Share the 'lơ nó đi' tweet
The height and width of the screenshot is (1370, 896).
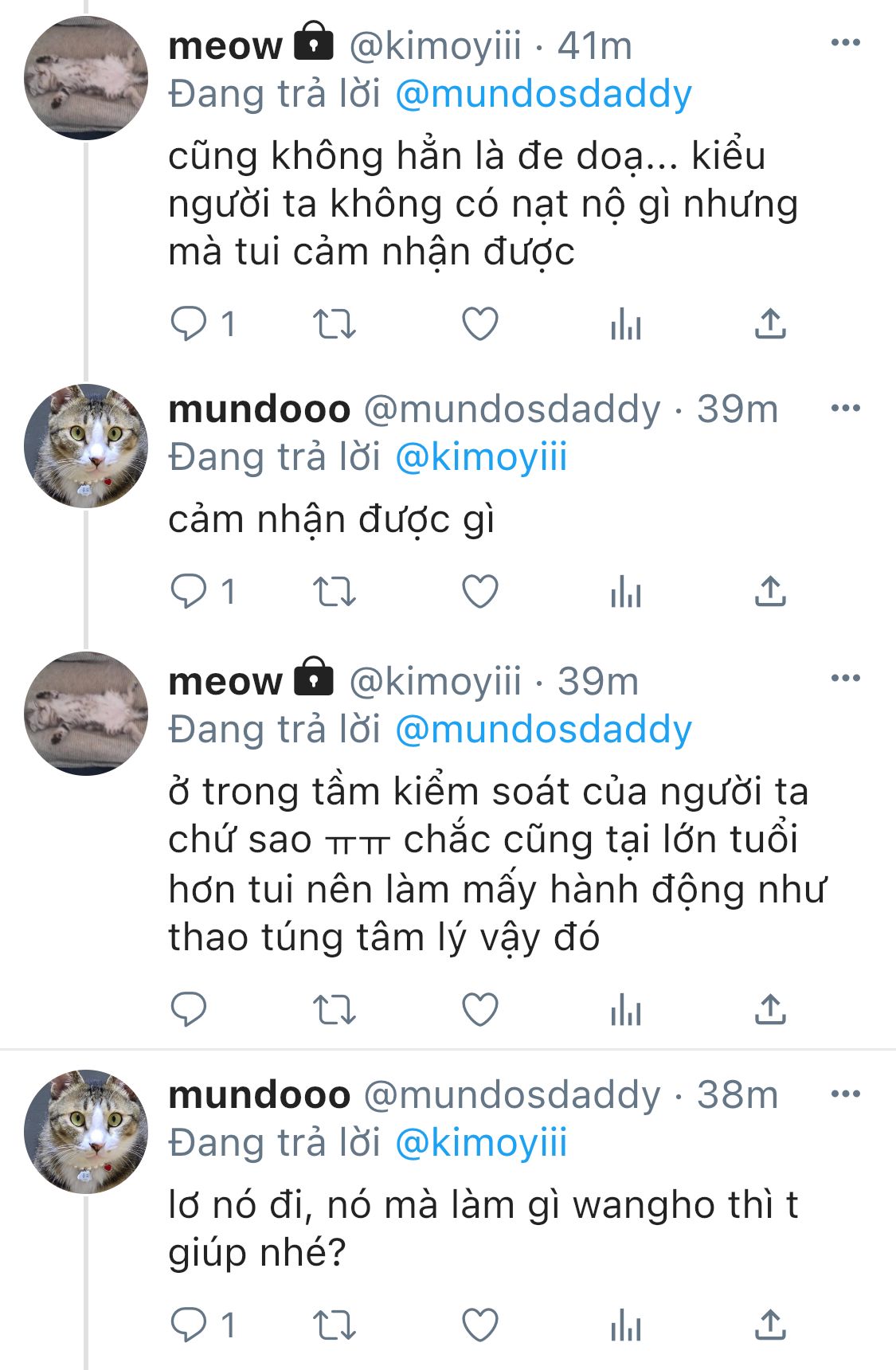click(770, 1325)
